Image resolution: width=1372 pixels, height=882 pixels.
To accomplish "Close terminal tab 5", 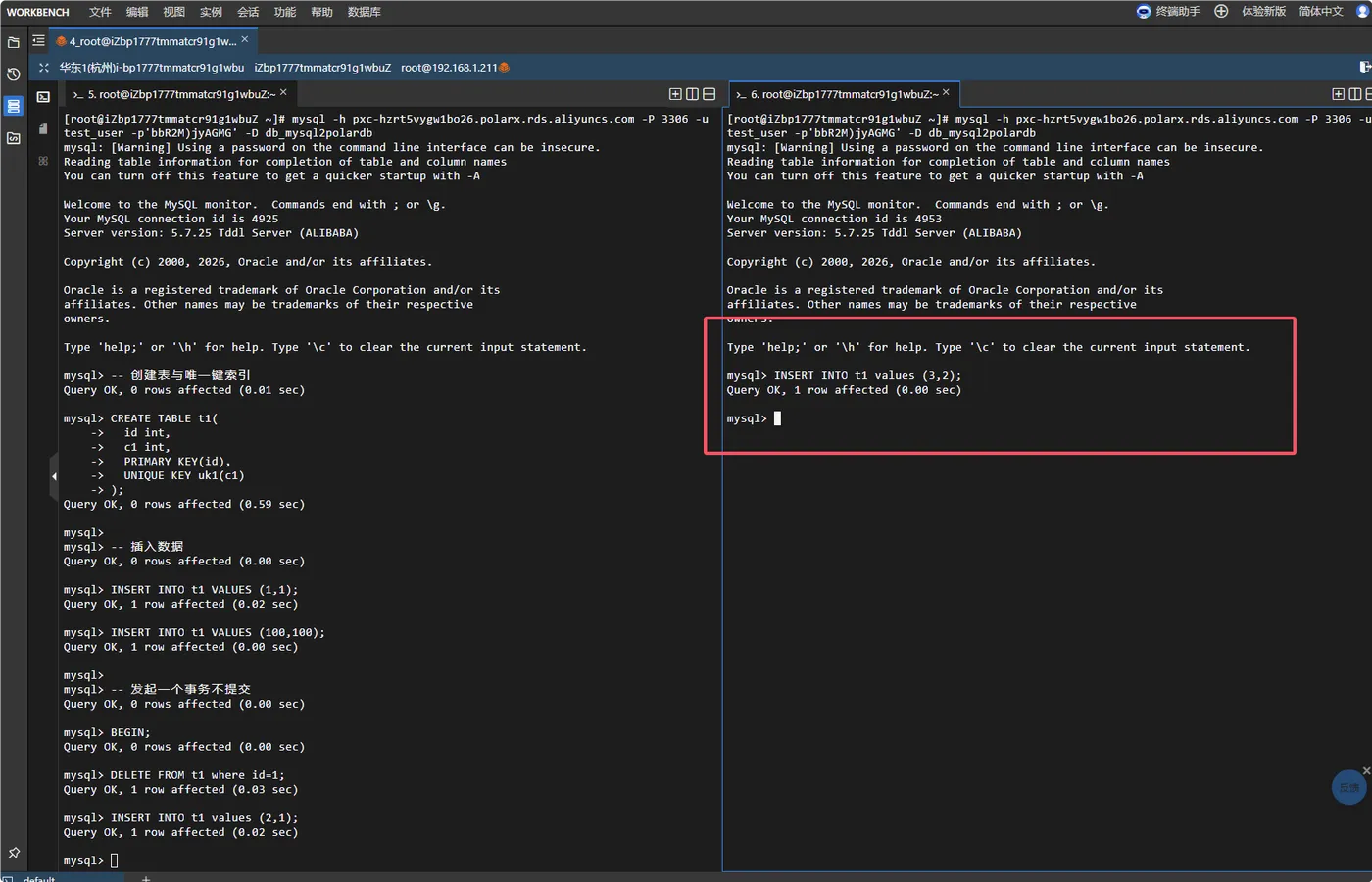I will coord(283,93).
